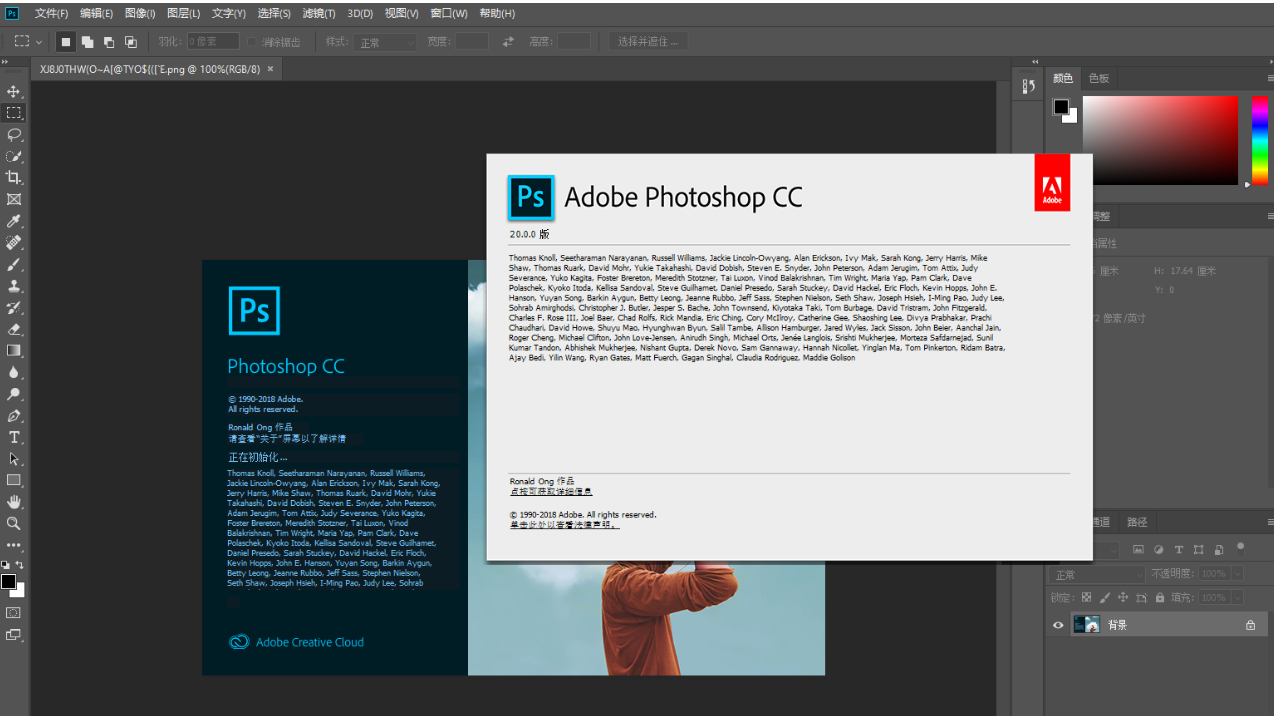This screenshot has width=1274, height=716.
Task: Click the Quick Mask mode icon
Action: point(14,612)
